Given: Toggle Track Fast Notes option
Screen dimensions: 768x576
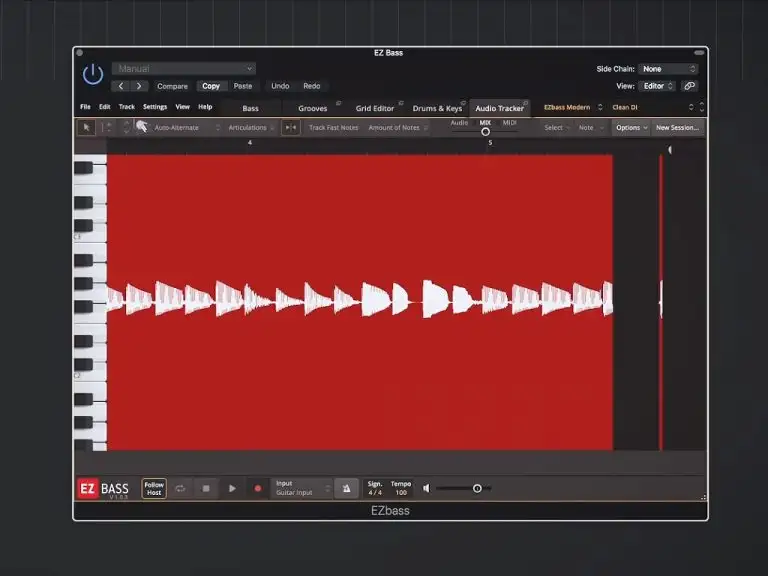Looking at the screenshot, I should tap(334, 127).
